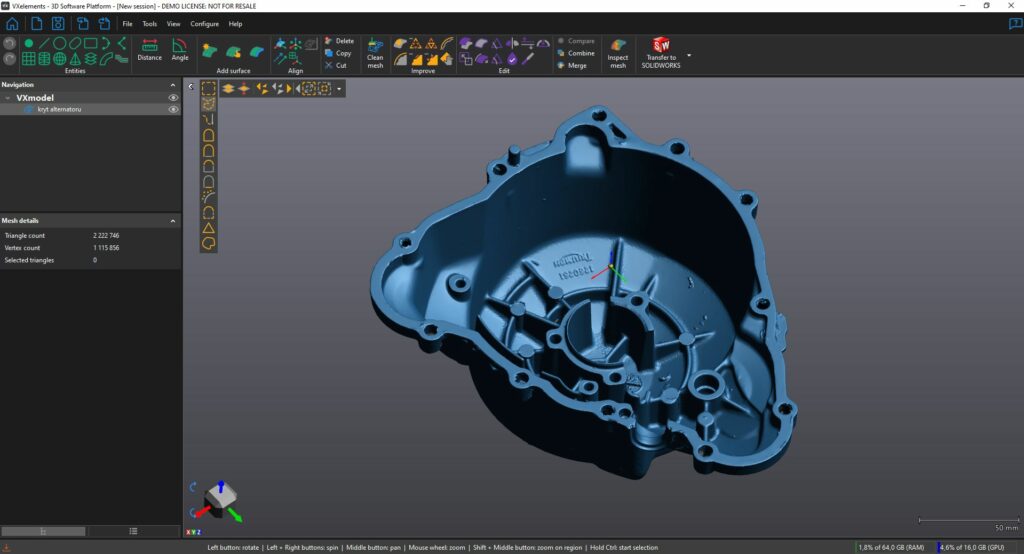The width and height of the screenshot is (1024, 554).
Task: Collapse the Mesh details panel
Action: [x=173, y=220]
